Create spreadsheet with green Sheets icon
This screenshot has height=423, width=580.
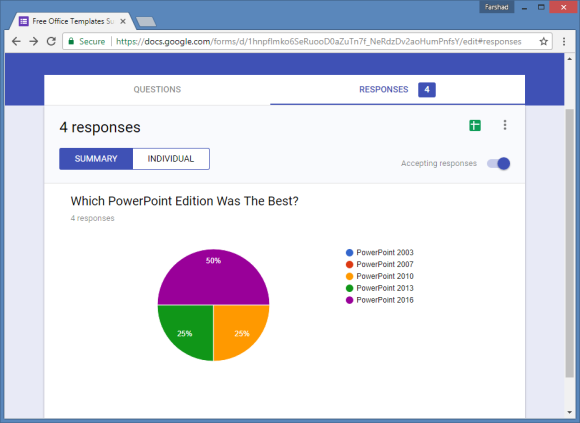(x=475, y=125)
